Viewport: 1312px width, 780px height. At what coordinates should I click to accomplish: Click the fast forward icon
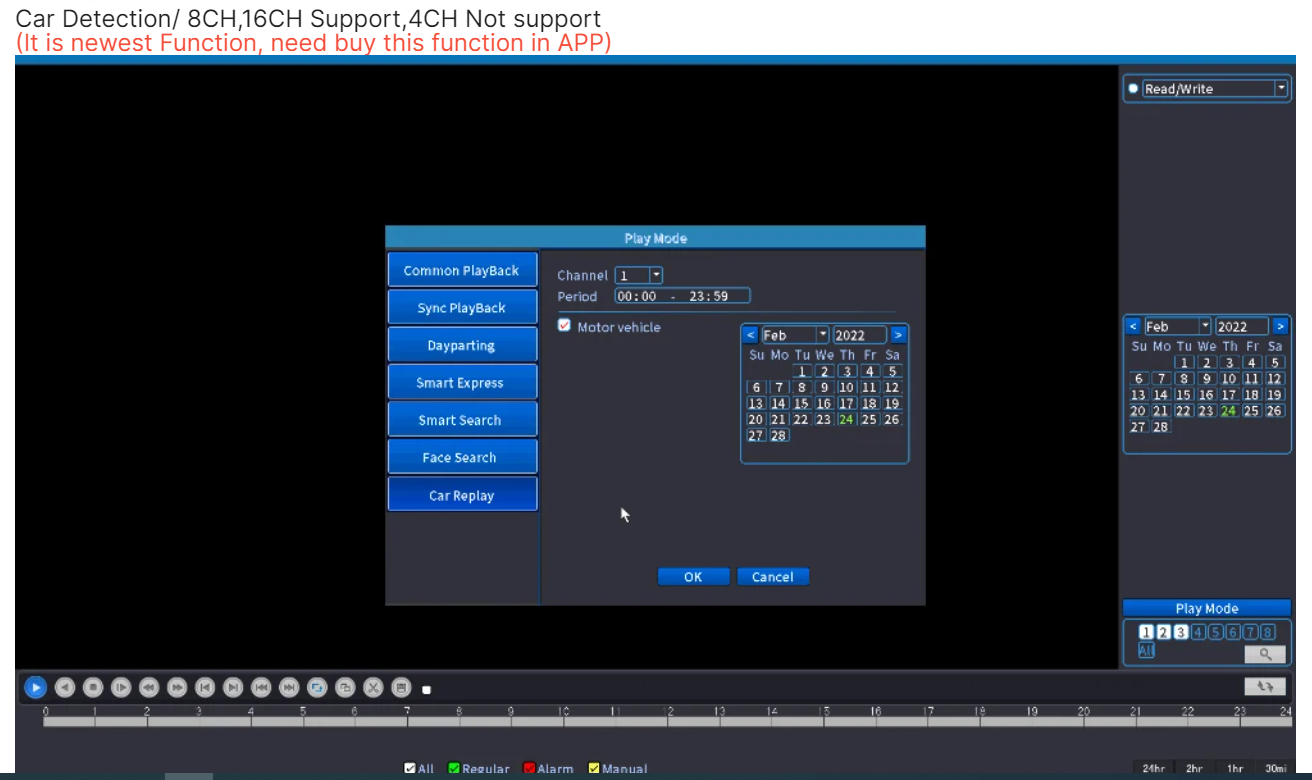pos(177,687)
